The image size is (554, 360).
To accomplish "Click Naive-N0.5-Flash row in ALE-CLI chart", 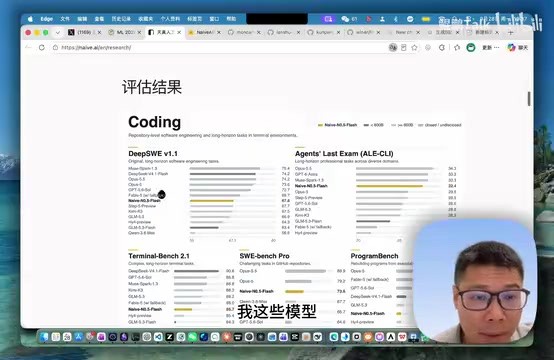I will click(376, 186).
